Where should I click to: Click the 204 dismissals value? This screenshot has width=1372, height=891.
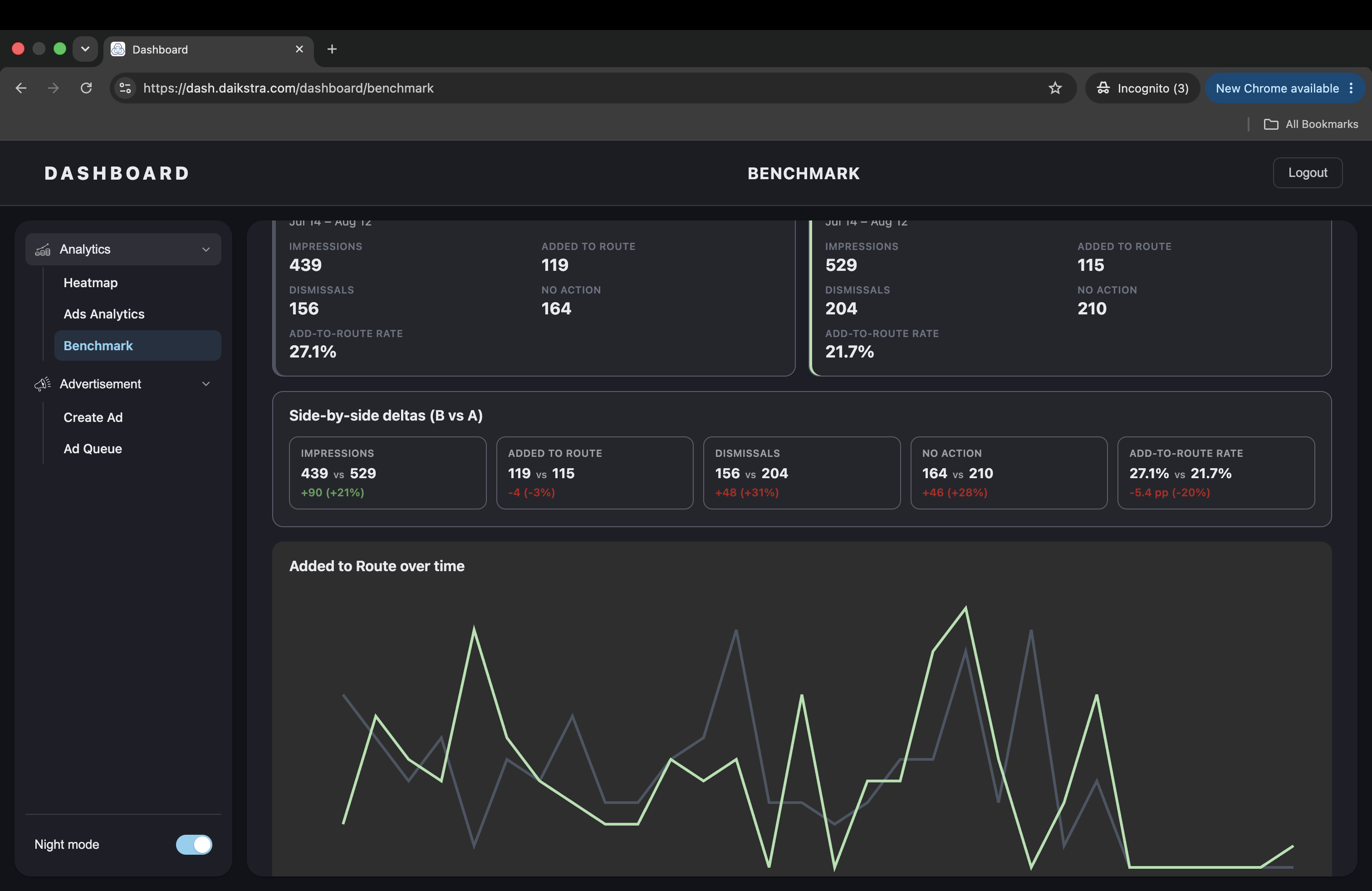(x=841, y=309)
